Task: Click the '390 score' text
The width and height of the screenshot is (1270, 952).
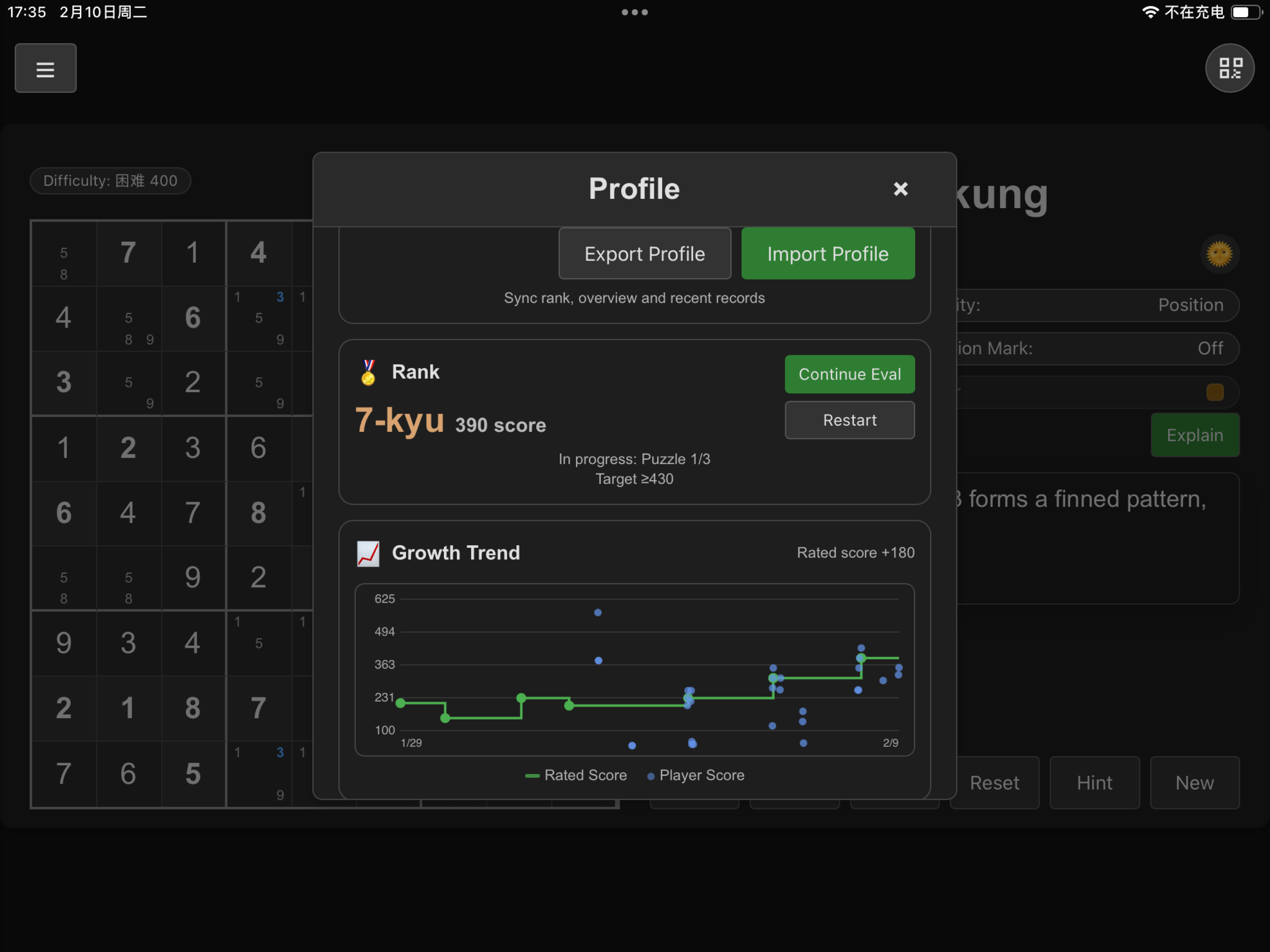Action: (x=501, y=425)
